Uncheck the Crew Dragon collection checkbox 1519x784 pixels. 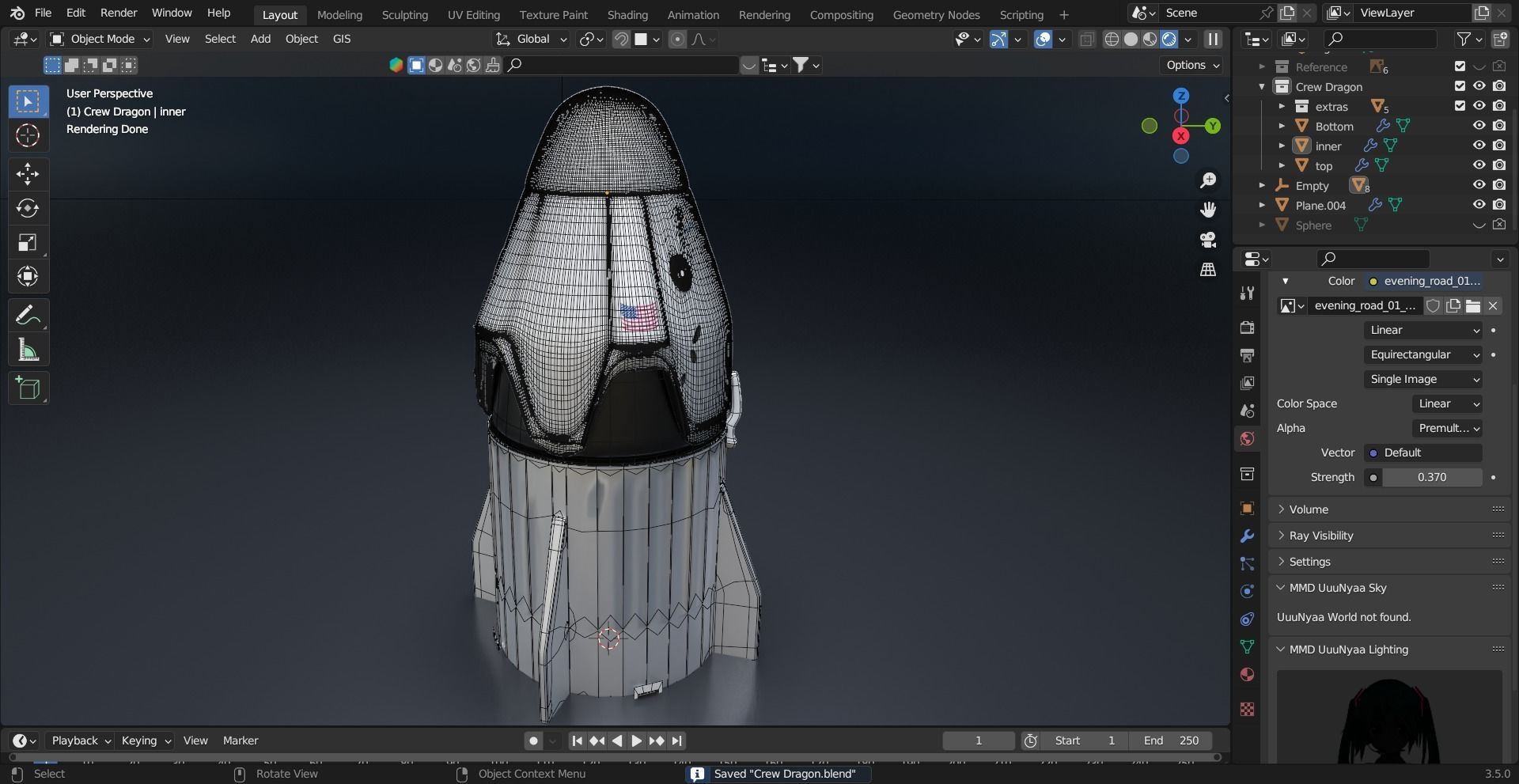(x=1460, y=86)
